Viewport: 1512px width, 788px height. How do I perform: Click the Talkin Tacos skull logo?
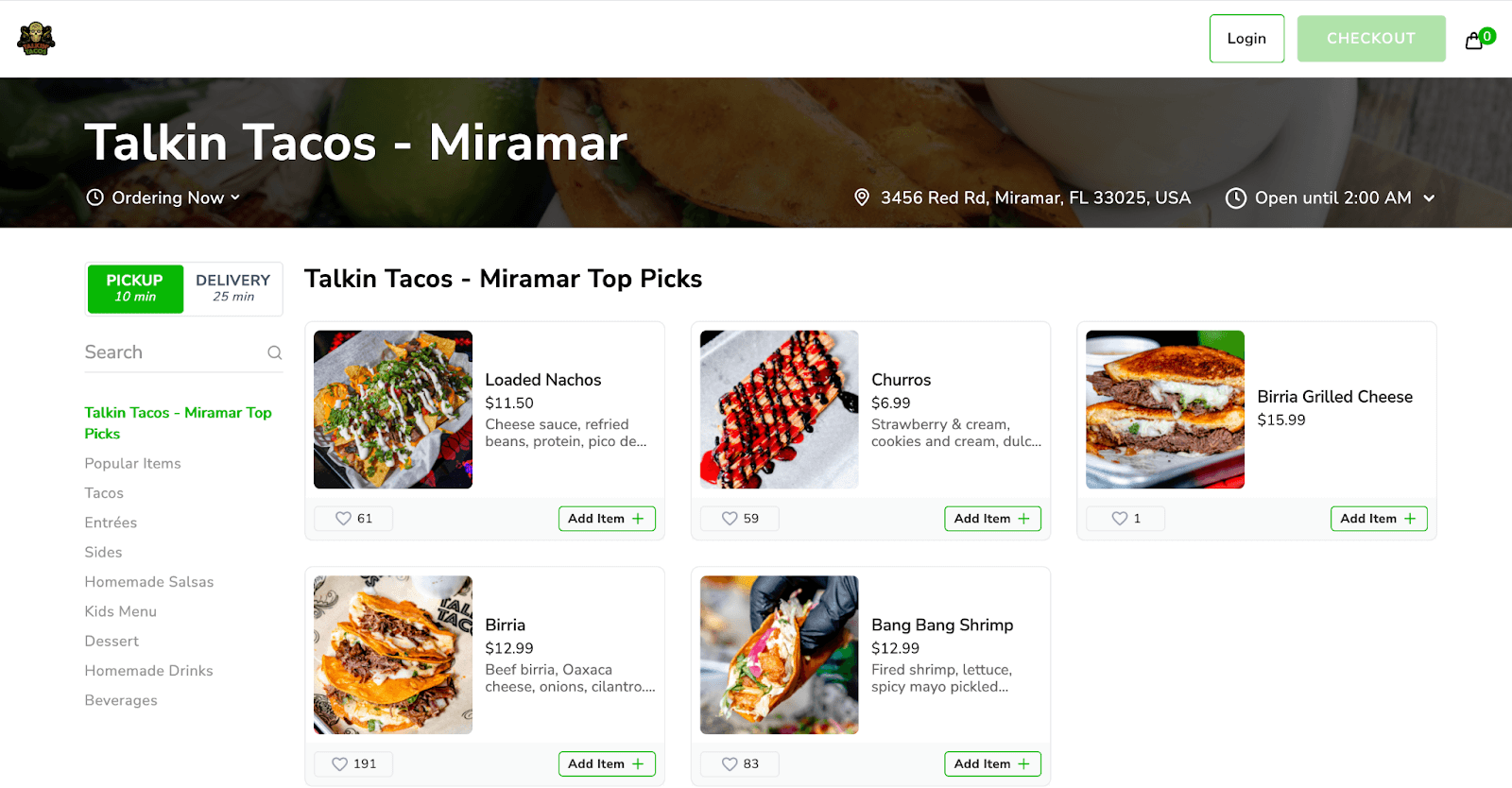[36, 39]
